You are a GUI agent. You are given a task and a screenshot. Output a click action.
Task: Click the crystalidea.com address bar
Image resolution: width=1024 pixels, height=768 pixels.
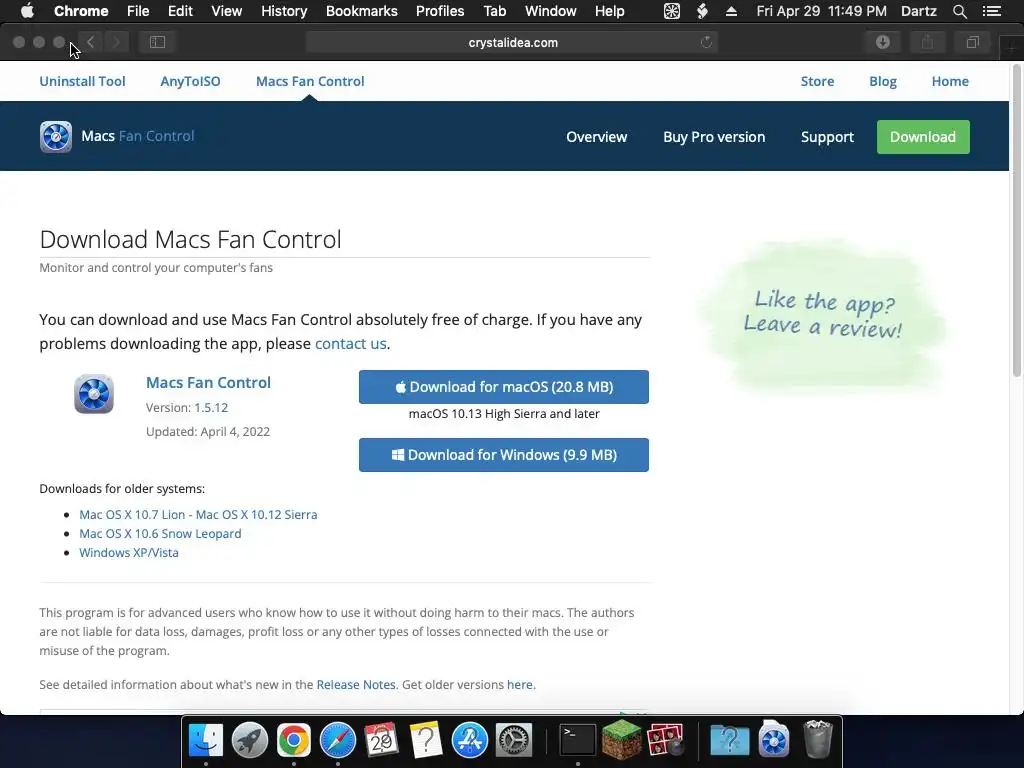click(513, 42)
